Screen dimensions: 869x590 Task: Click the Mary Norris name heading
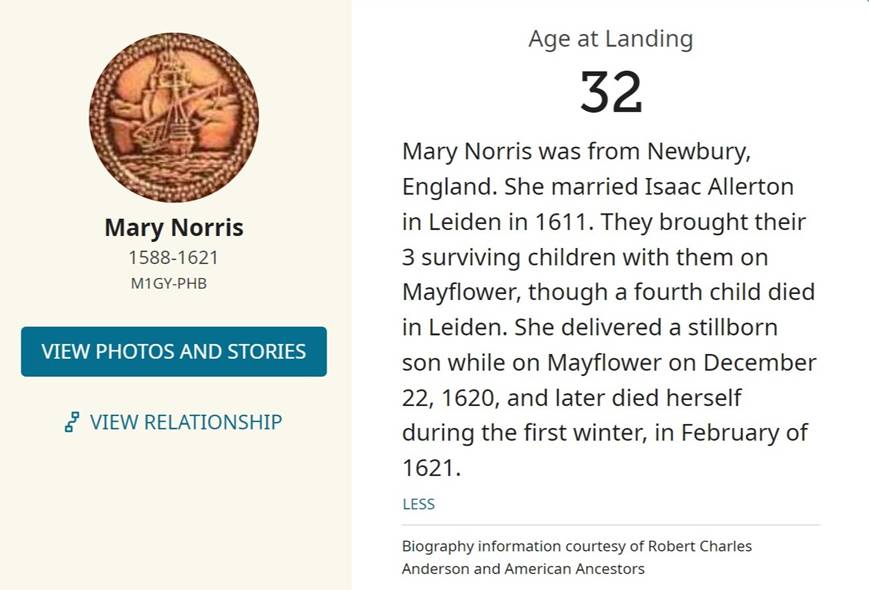point(174,228)
